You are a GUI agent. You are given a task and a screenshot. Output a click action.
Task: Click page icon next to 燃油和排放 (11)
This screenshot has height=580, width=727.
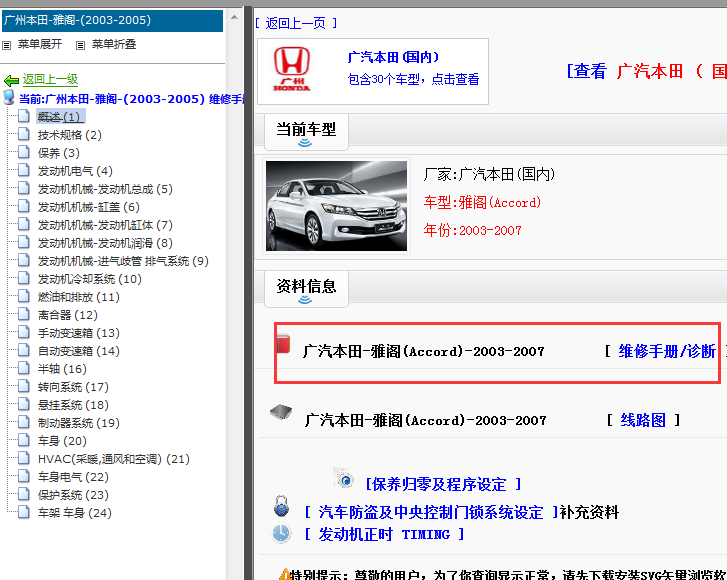pos(24,296)
